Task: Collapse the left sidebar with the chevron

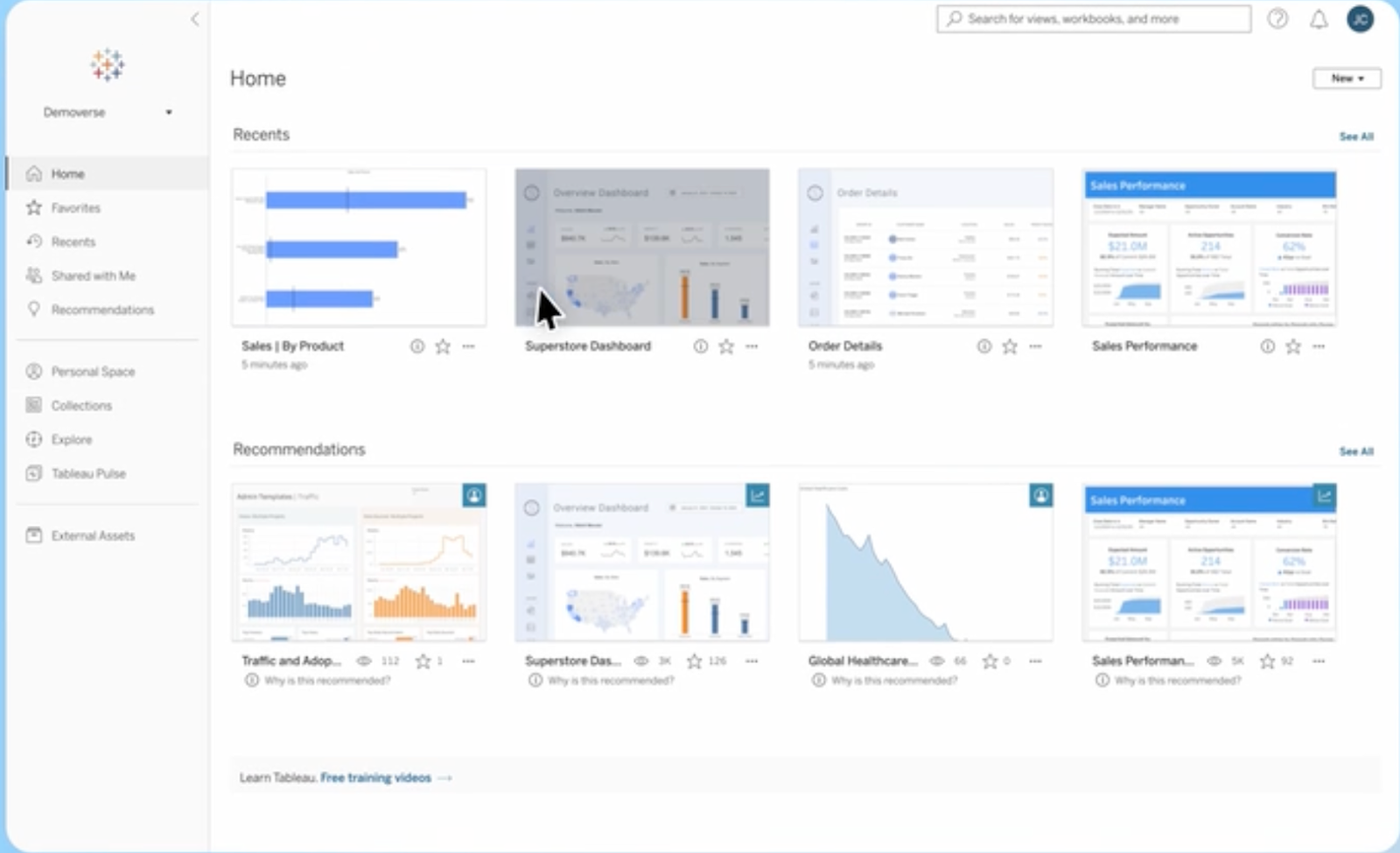Action: point(194,19)
